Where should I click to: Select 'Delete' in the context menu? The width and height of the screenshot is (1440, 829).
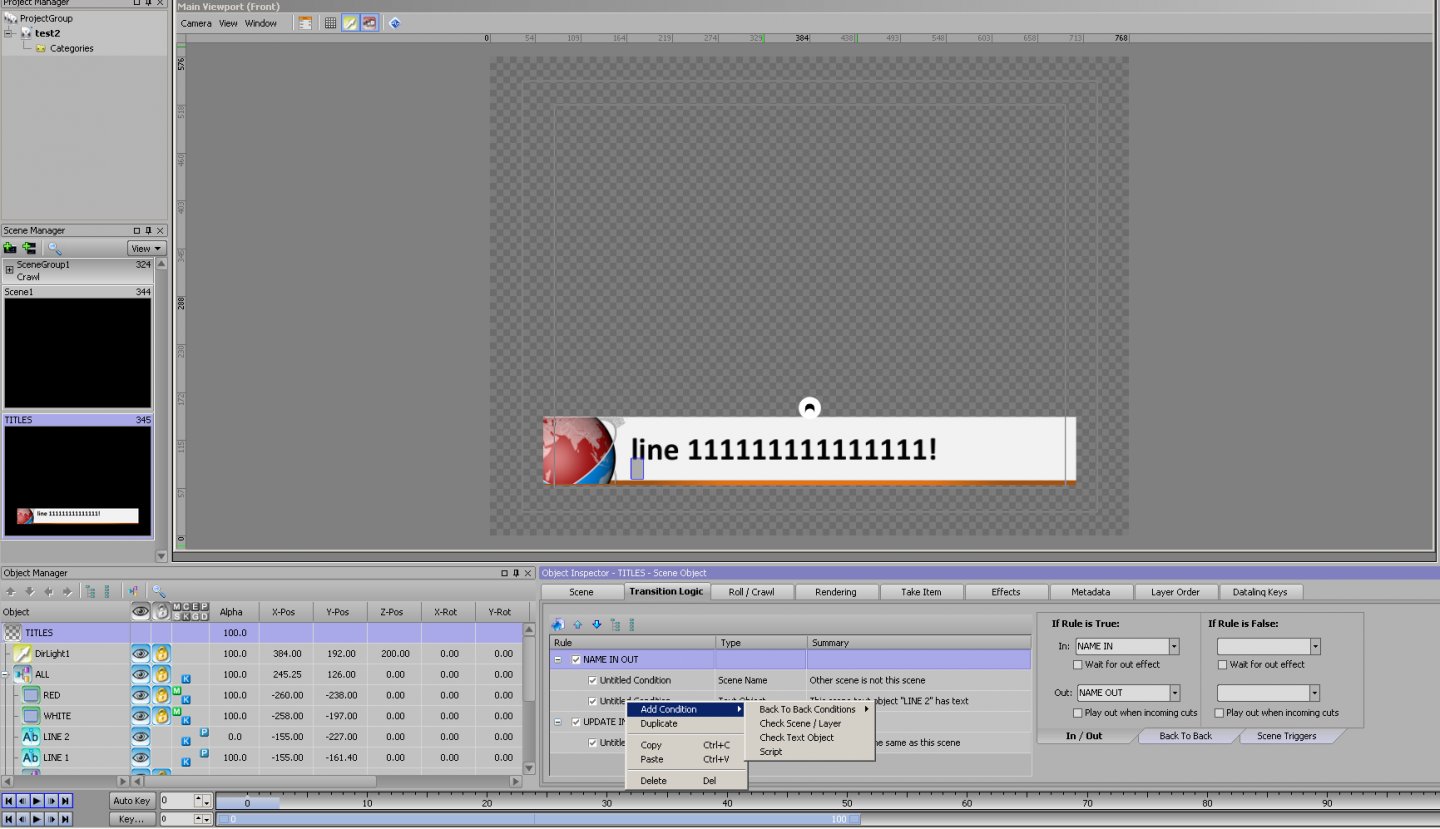(653, 781)
